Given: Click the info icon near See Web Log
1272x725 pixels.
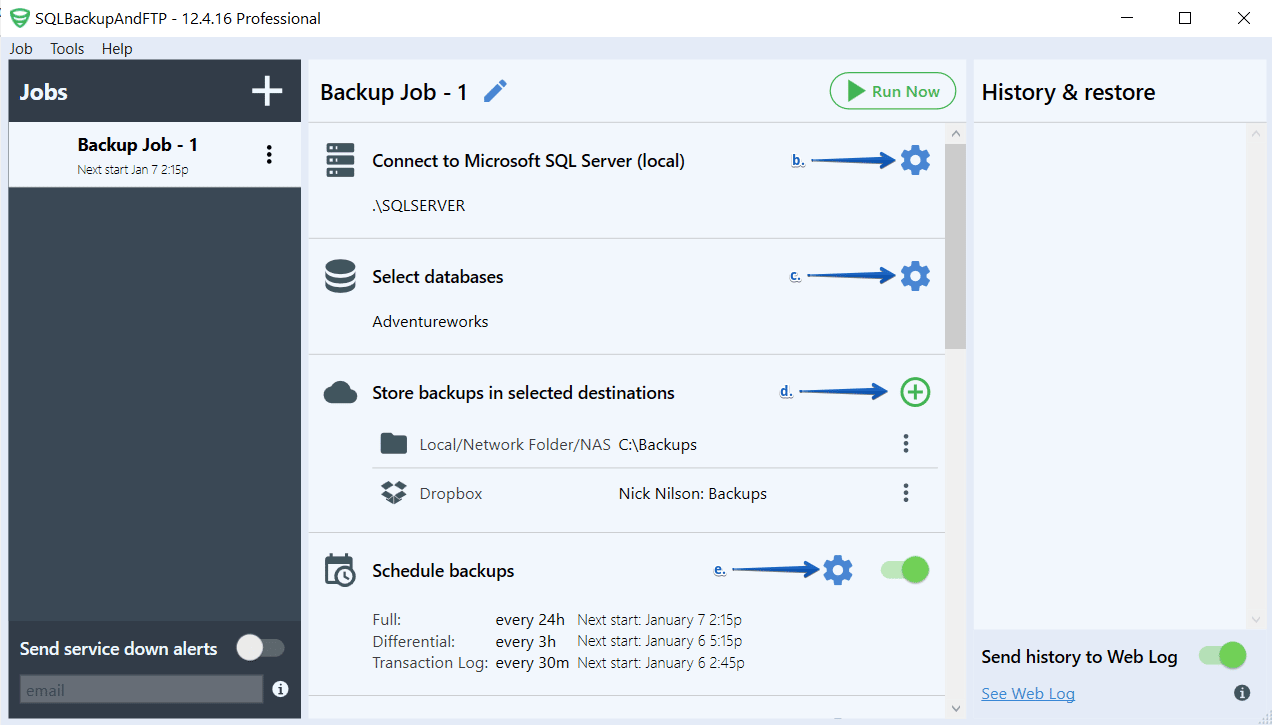Looking at the screenshot, I should coord(1242,693).
